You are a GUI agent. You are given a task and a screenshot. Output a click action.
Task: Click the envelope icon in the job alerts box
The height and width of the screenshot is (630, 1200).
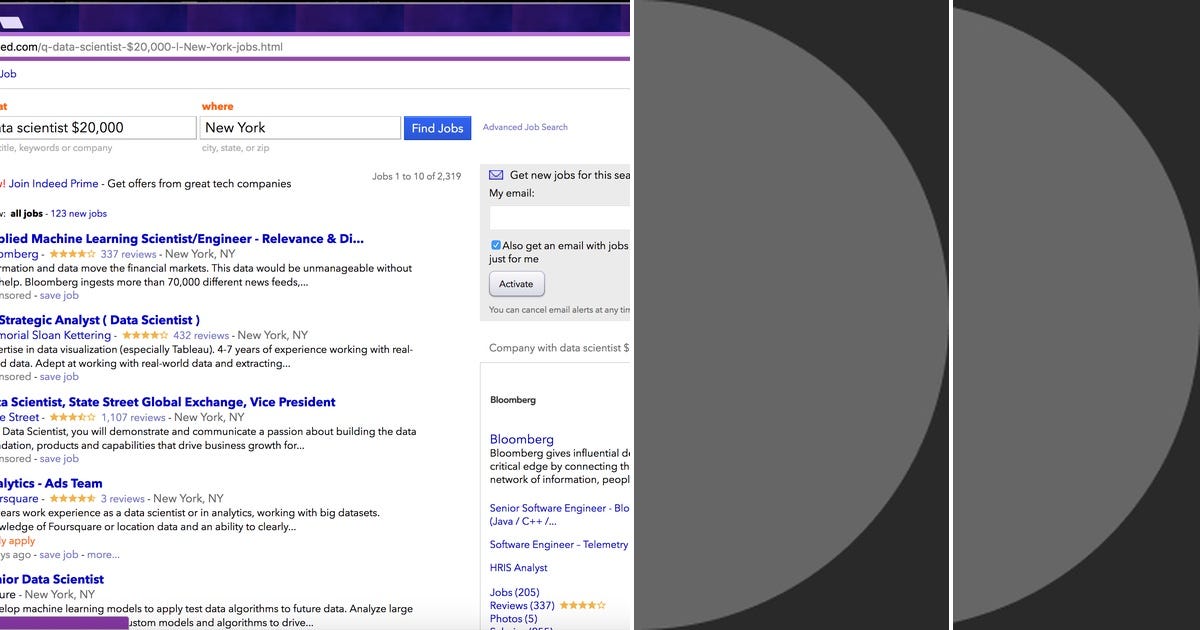495,174
